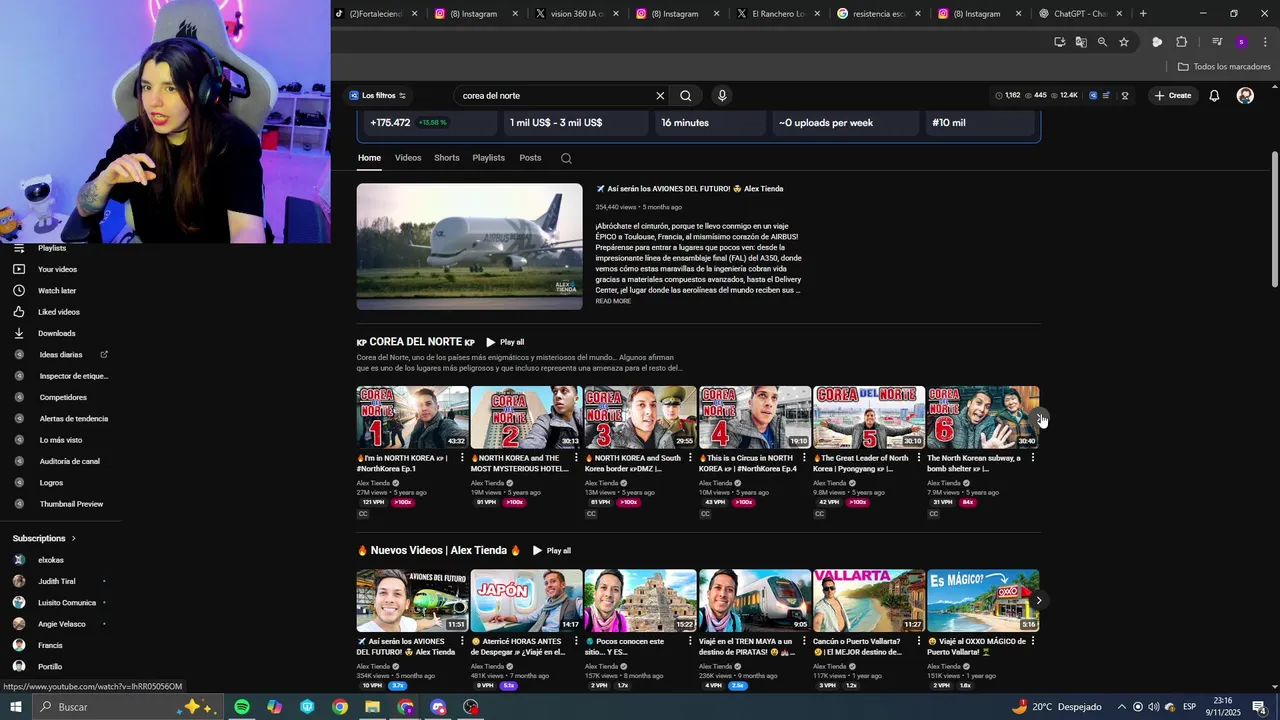The height and width of the screenshot is (720, 1280).
Task: Click the page vertical scrollbar
Action: [x=1274, y=220]
